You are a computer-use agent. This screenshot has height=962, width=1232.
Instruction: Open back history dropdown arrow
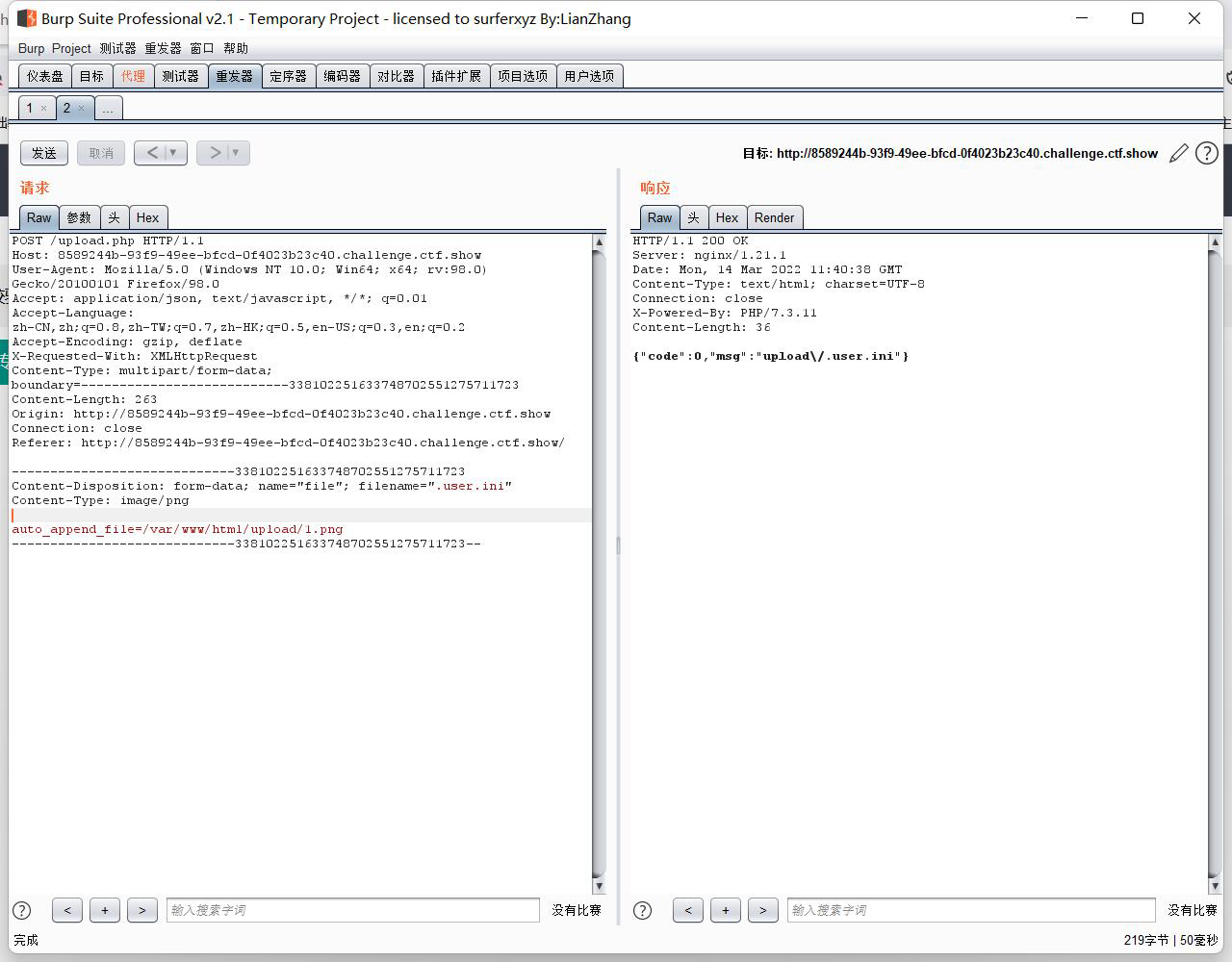pos(174,153)
